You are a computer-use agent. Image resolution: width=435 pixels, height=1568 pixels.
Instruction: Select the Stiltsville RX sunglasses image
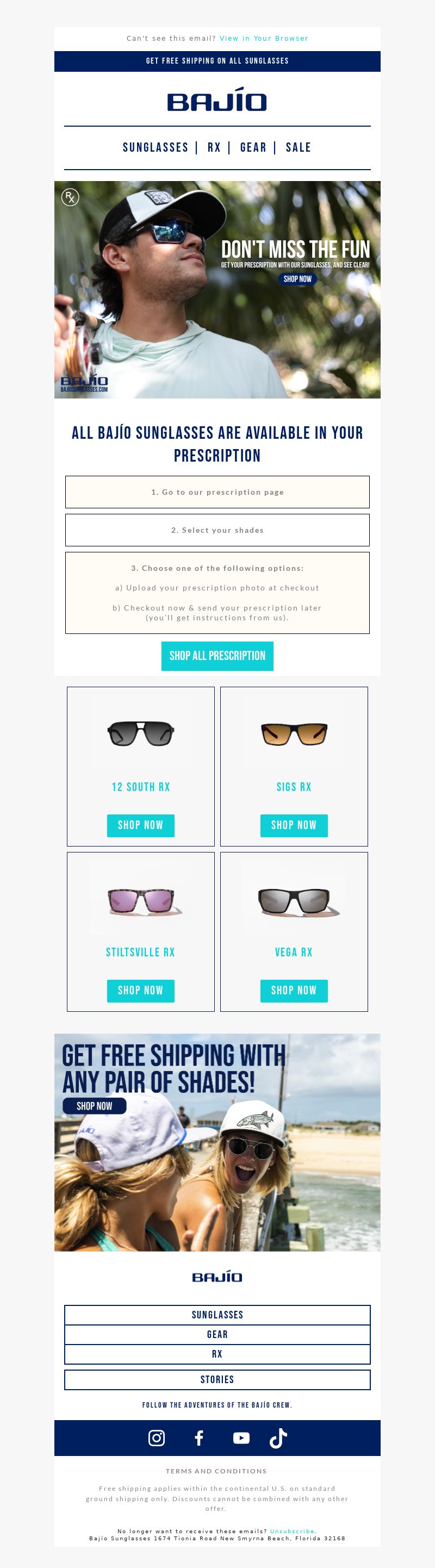[x=140, y=898]
